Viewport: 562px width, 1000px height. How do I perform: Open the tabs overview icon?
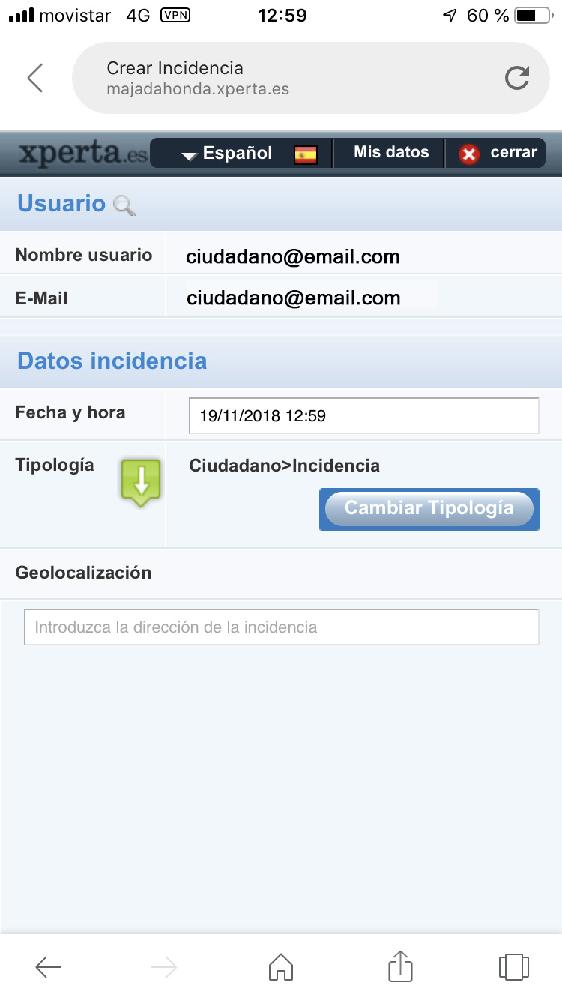(514, 967)
